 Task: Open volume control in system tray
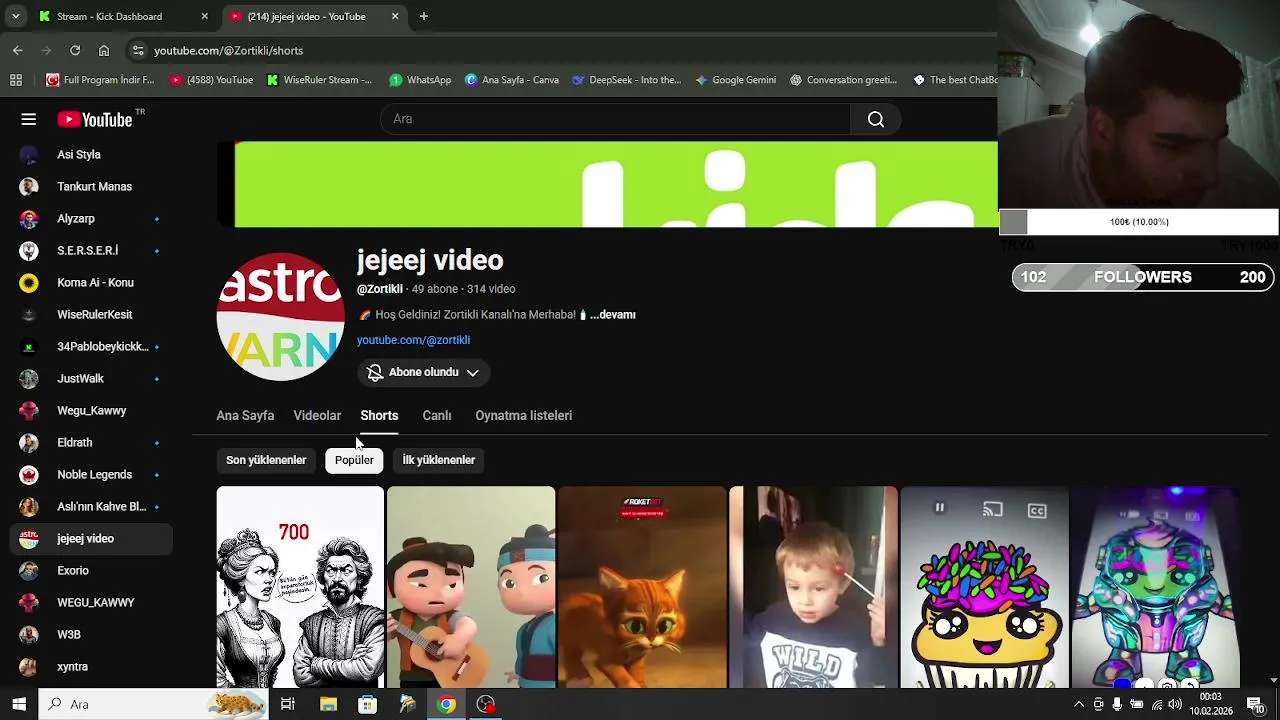pos(1176,704)
